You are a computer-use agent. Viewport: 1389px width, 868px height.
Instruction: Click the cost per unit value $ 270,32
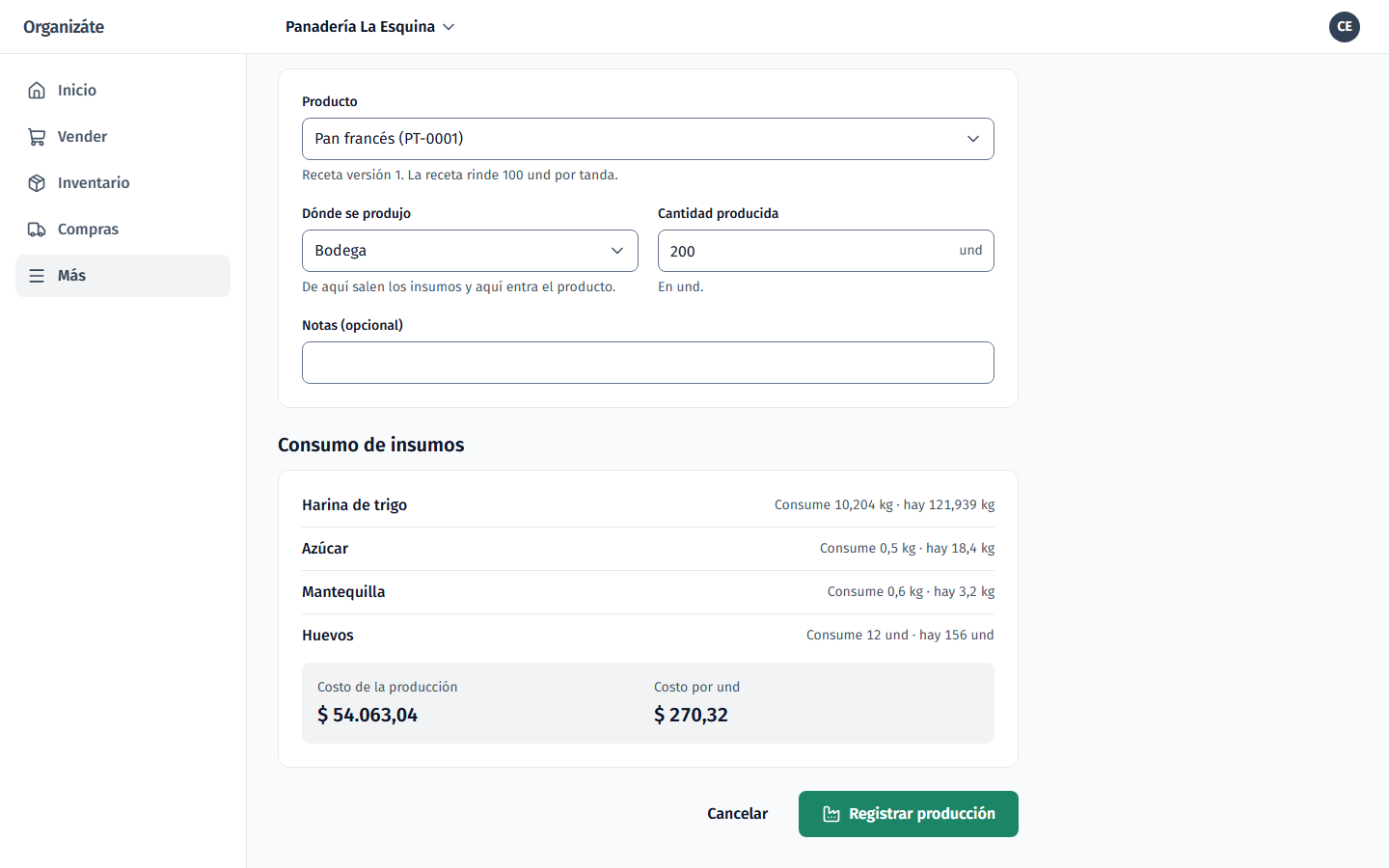point(691,716)
